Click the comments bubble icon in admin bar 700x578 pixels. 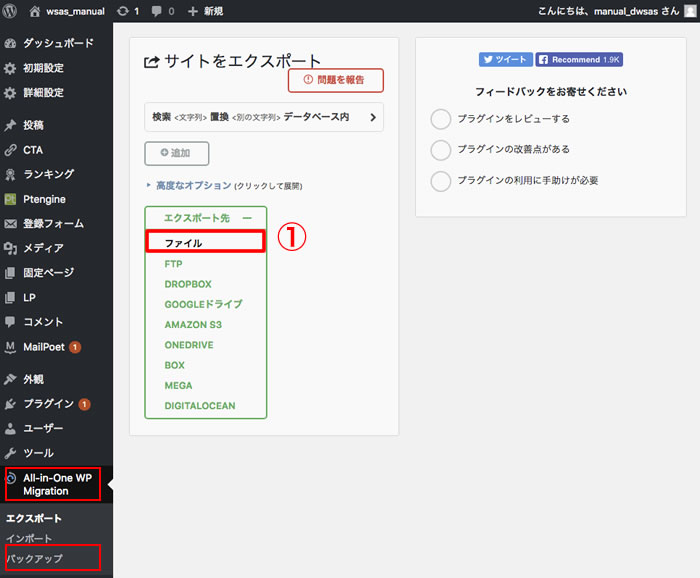coord(158,11)
